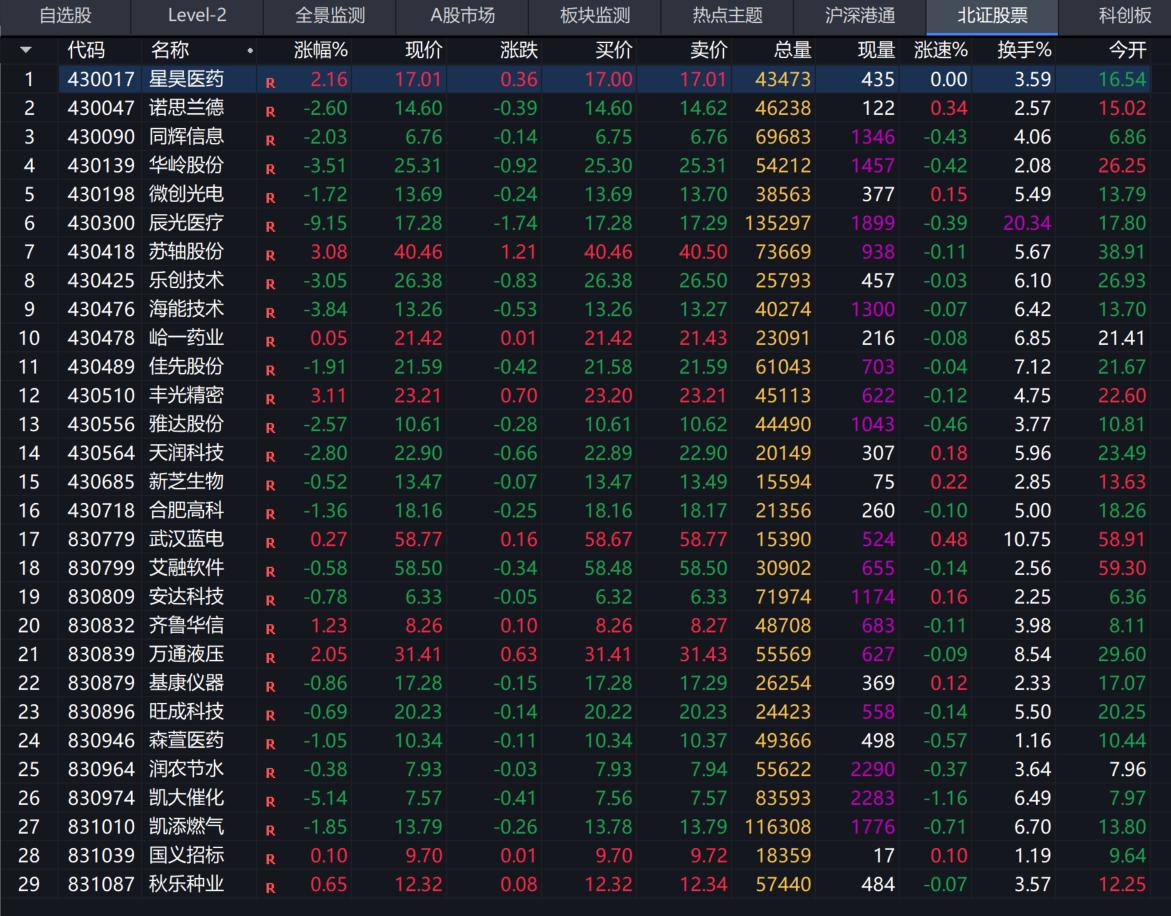Image resolution: width=1171 pixels, height=916 pixels.
Task: Switch to the Level-2 tab
Action: (x=197, y=16)
